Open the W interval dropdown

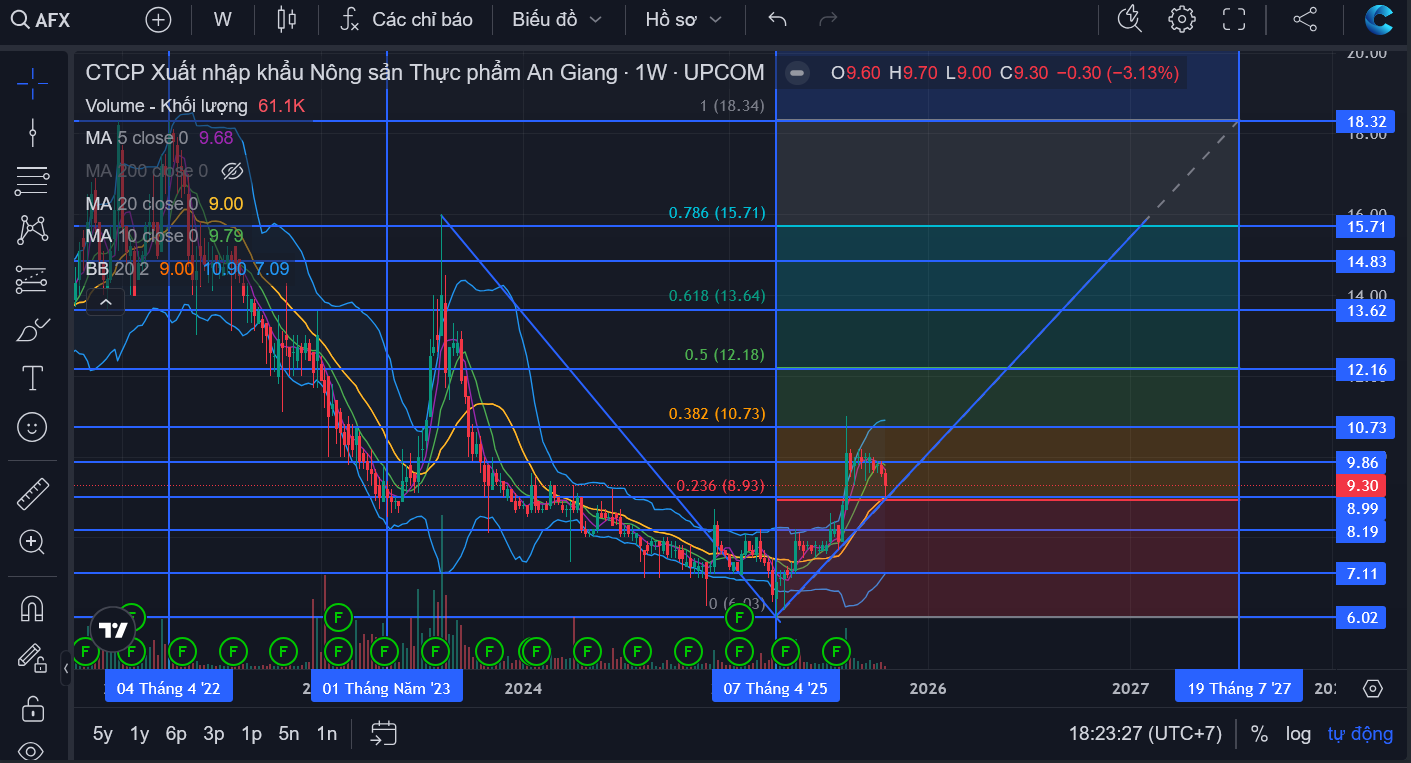tap(222, 19)
